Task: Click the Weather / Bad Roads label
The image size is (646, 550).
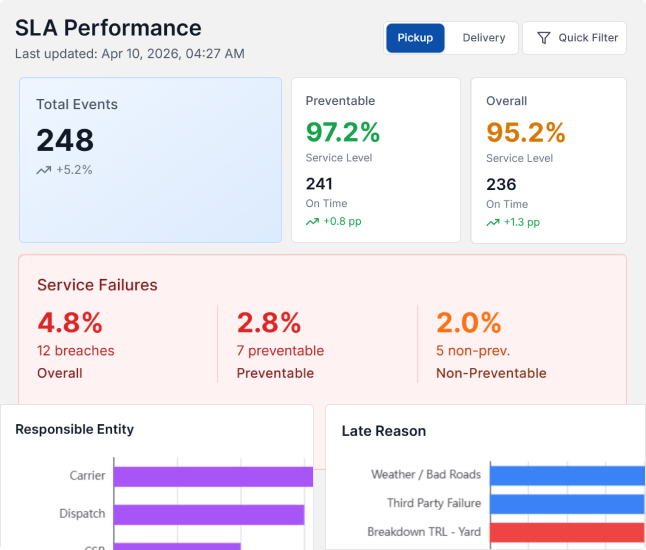Action: (x=426, y=474)
